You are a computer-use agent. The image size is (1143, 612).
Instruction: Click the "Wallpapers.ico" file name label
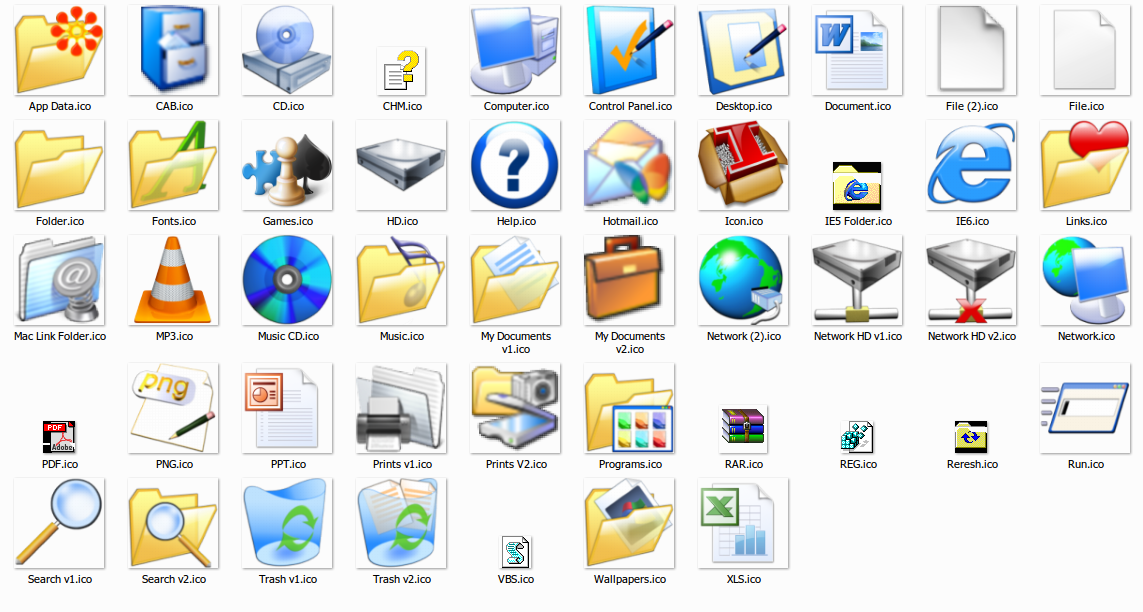(x=630, y=580)
